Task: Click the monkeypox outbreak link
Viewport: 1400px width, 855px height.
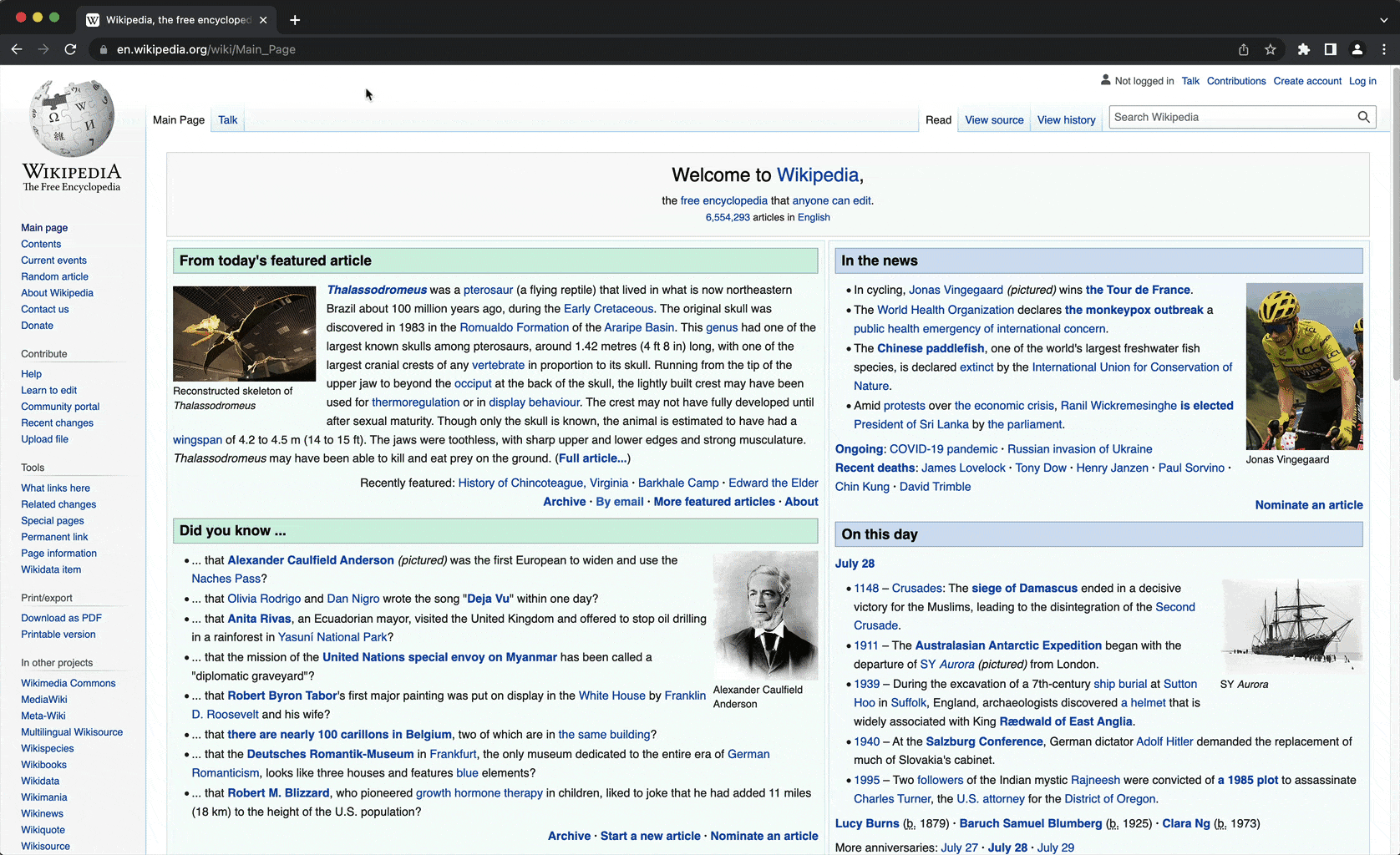Action: point(1134,310)
